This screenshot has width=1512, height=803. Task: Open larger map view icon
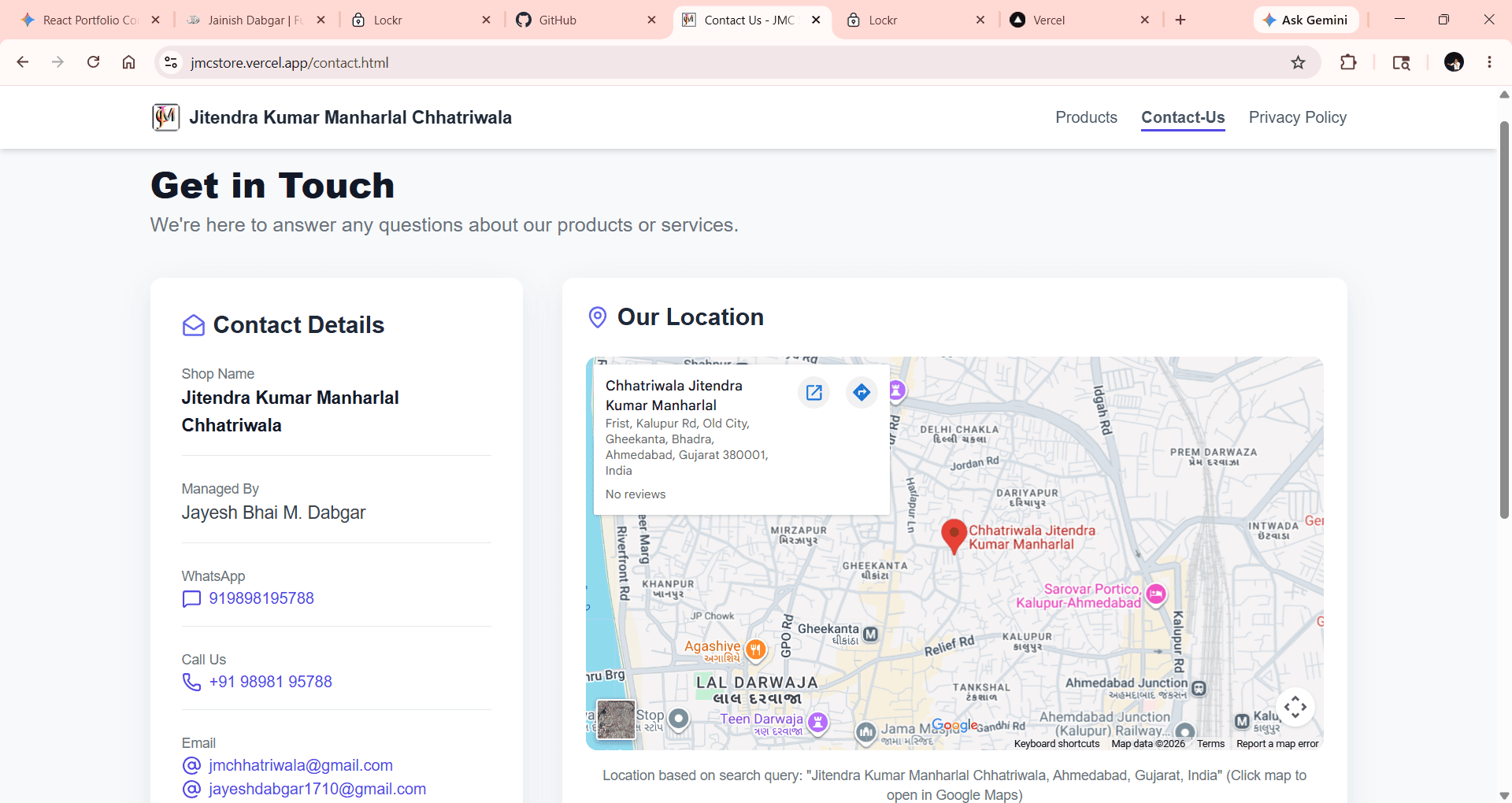814,392
